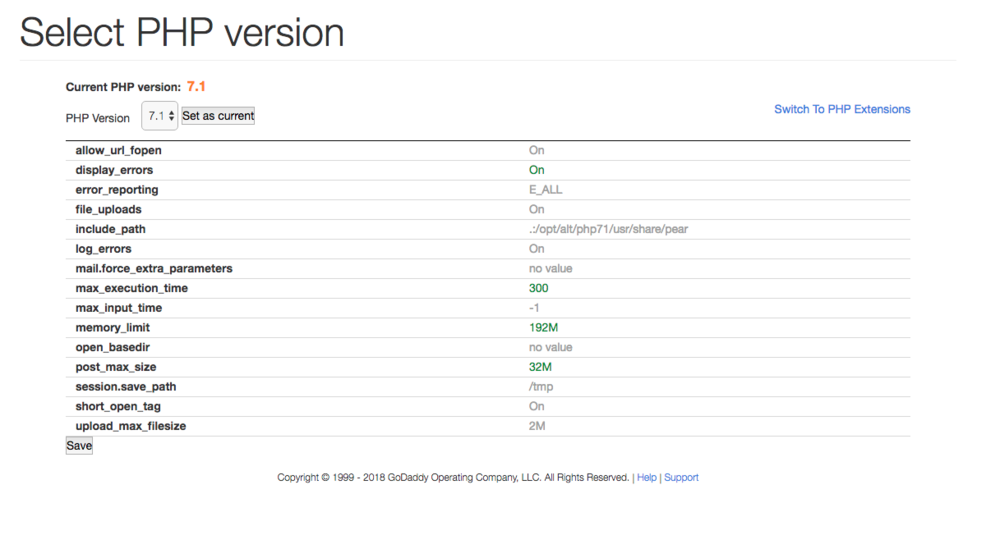Click the max_input_time -1 value
This screenshot has width=1000, height=535.
click(534, 308)
